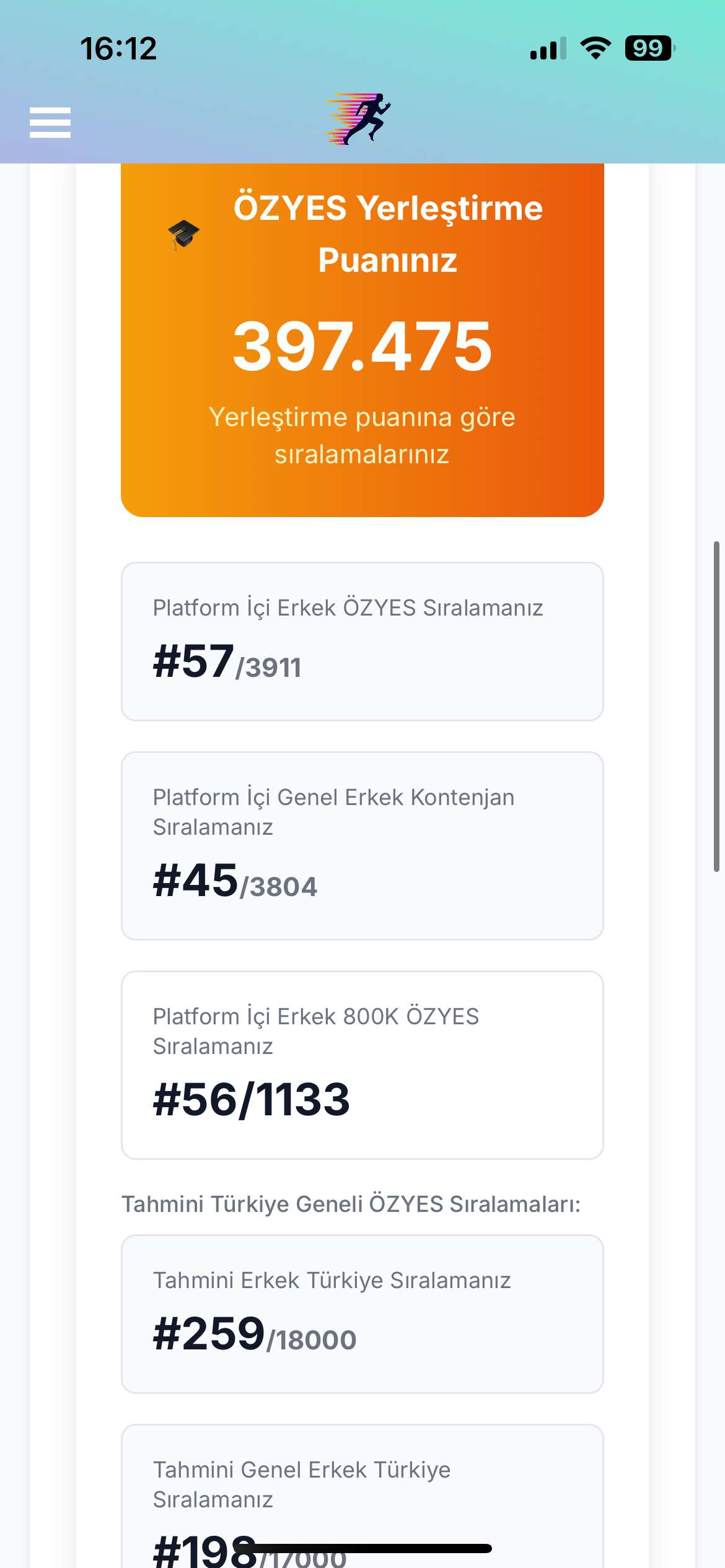Open the Tahmini Erkek Türkiye Sıralamanız card
This screenshot has width=725, height=1568.
pos(362,1314)
